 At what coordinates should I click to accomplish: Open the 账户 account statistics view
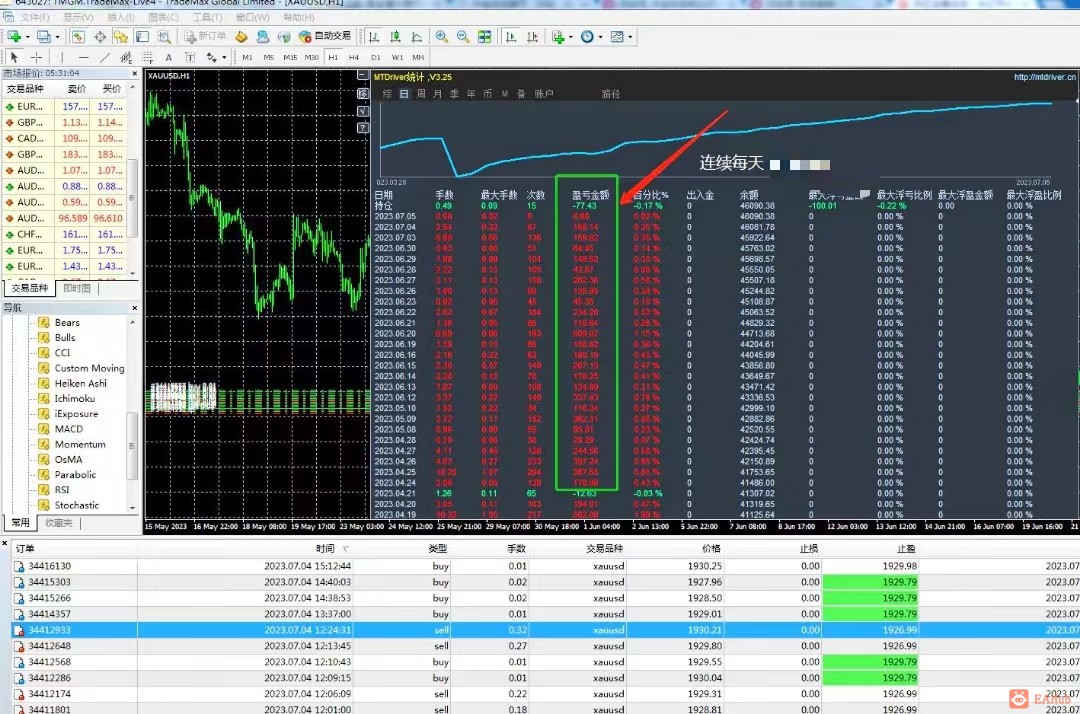point(544,94)
